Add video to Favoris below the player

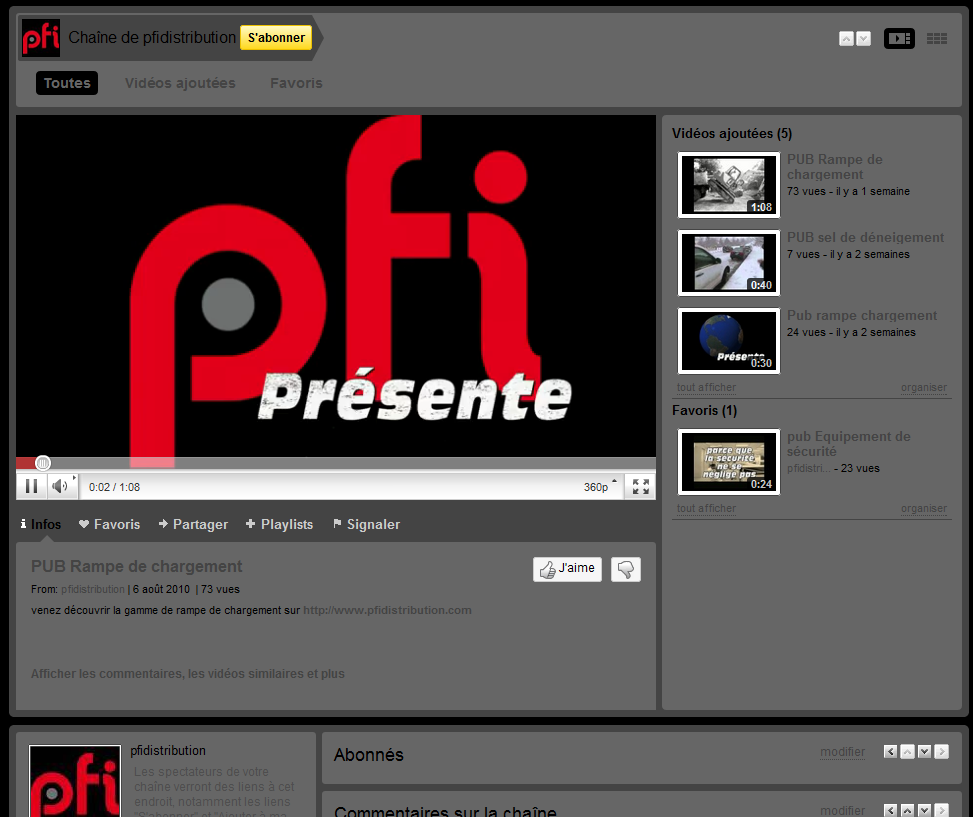click(109, 524)
